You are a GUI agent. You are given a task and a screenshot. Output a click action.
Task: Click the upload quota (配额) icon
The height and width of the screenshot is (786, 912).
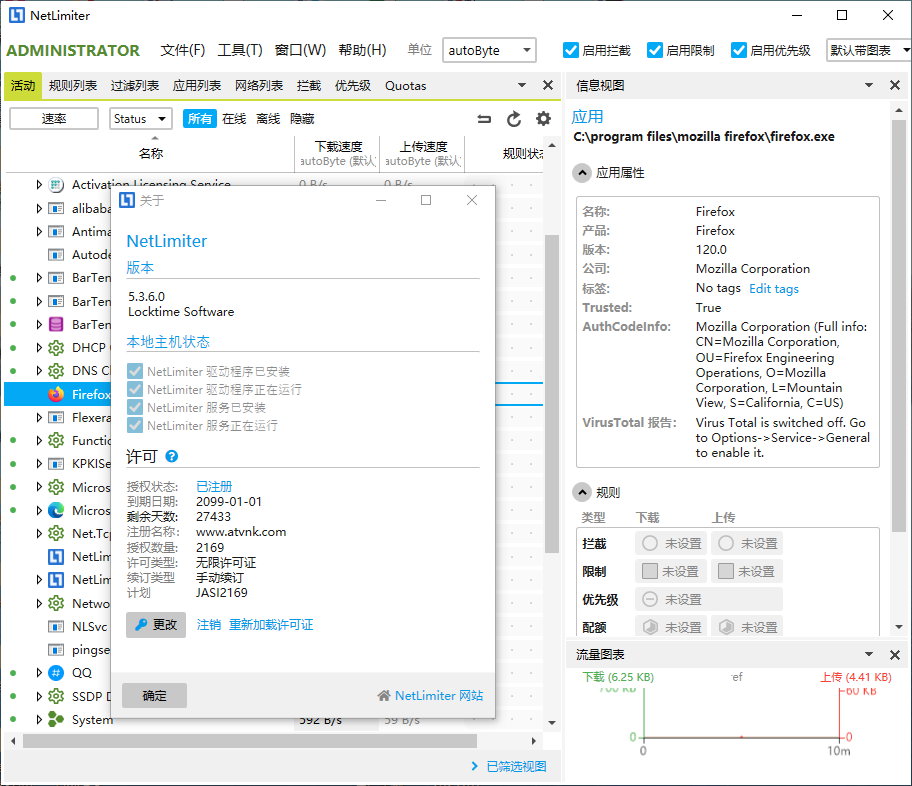[726, 627]
